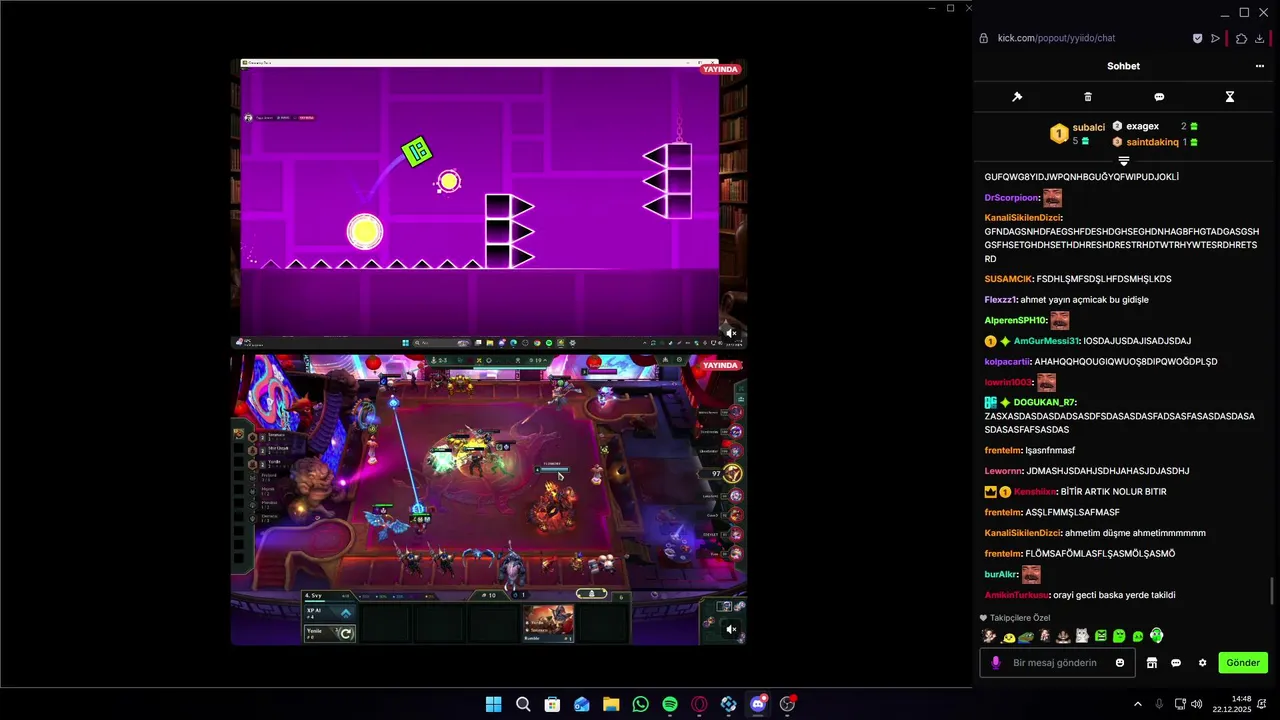Click the trash can clear-chat icon
The height and width of the screenshot is (720, 1280).
click(1088, 97)
